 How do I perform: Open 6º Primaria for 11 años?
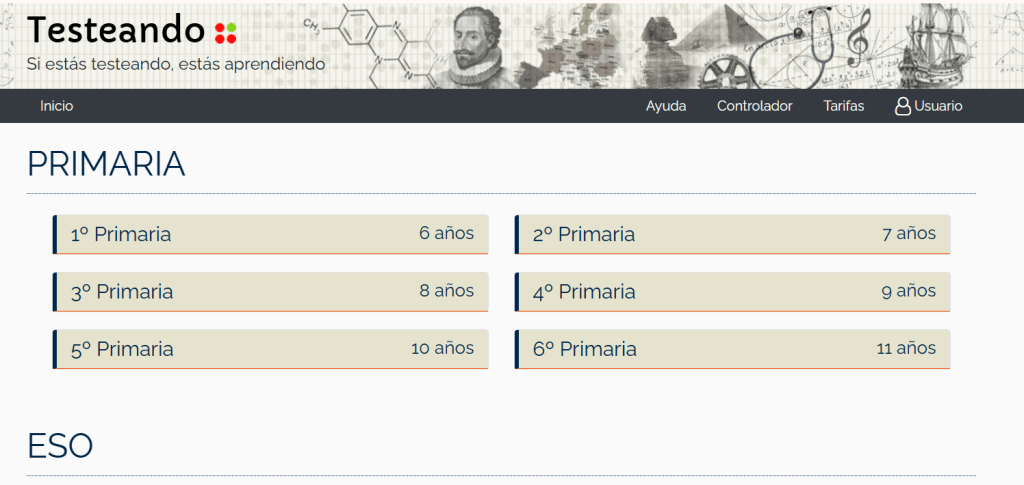click(x=733, y=349)
